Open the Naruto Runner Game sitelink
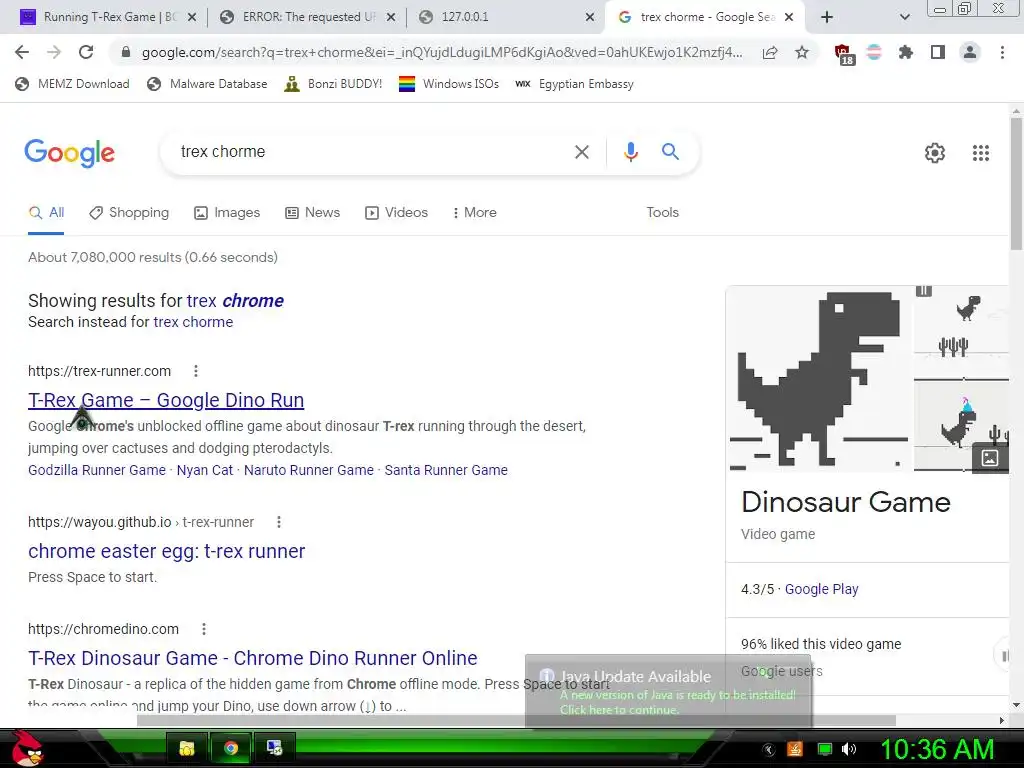Screen dimensions: 1024x768 tap(308, 470)
